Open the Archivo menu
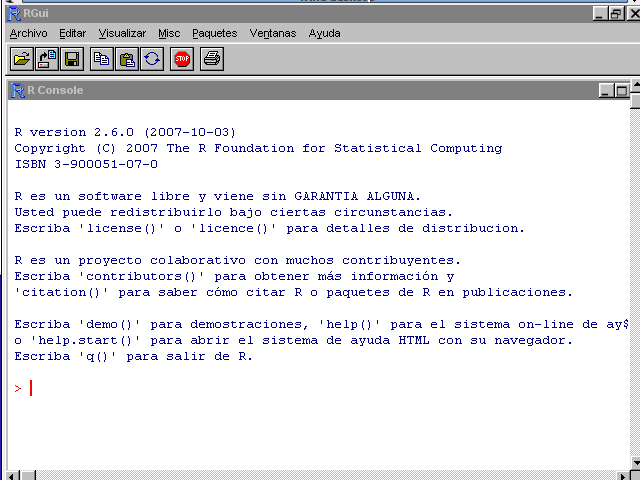Viewport: 640px width, 480px height. tap(28, 33)
